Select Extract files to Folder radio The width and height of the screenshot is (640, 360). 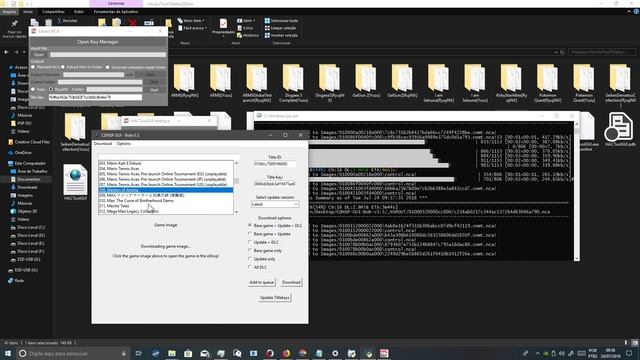(82, 67)
